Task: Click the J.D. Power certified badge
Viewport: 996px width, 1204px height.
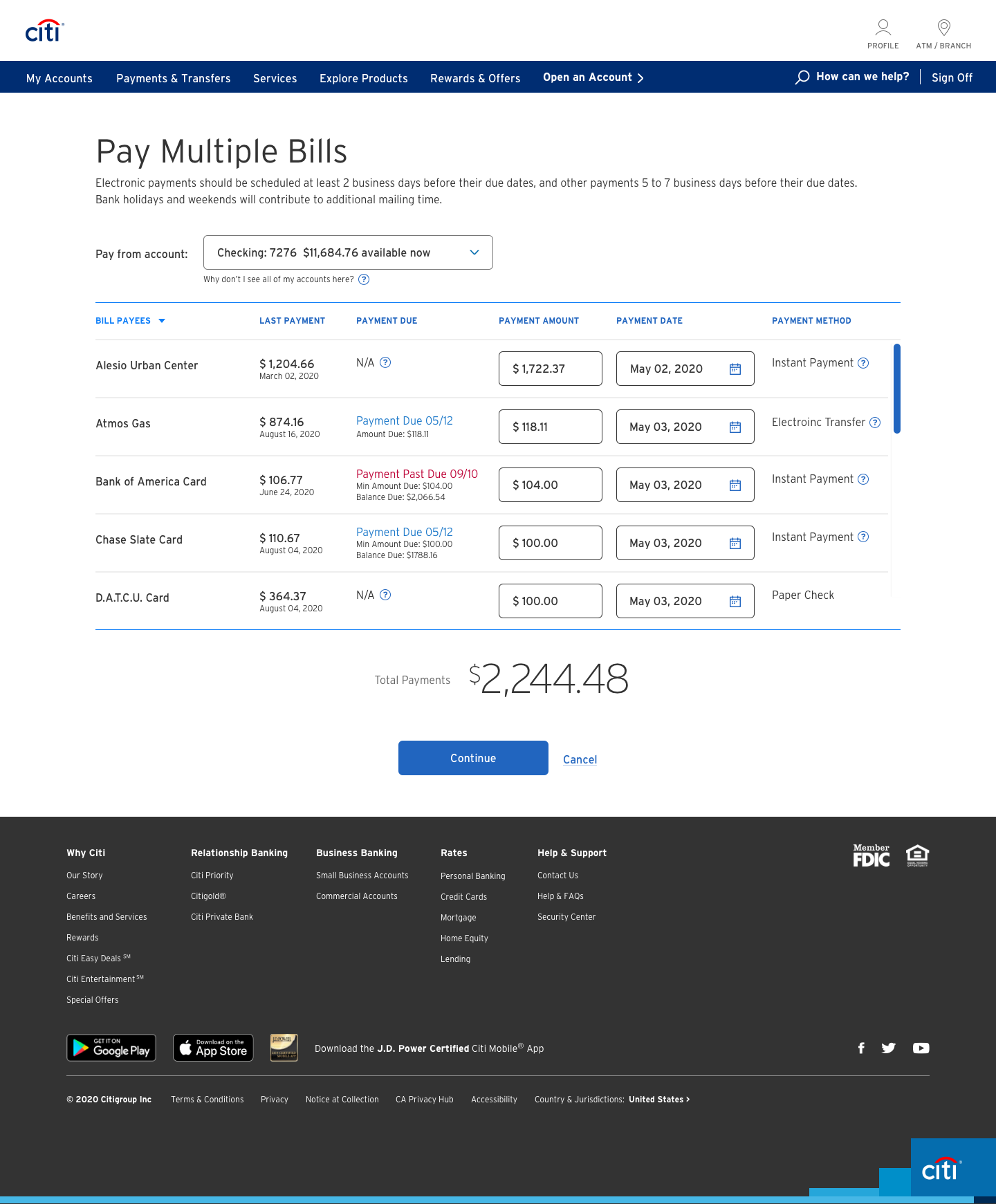Action: [284, 1048]
